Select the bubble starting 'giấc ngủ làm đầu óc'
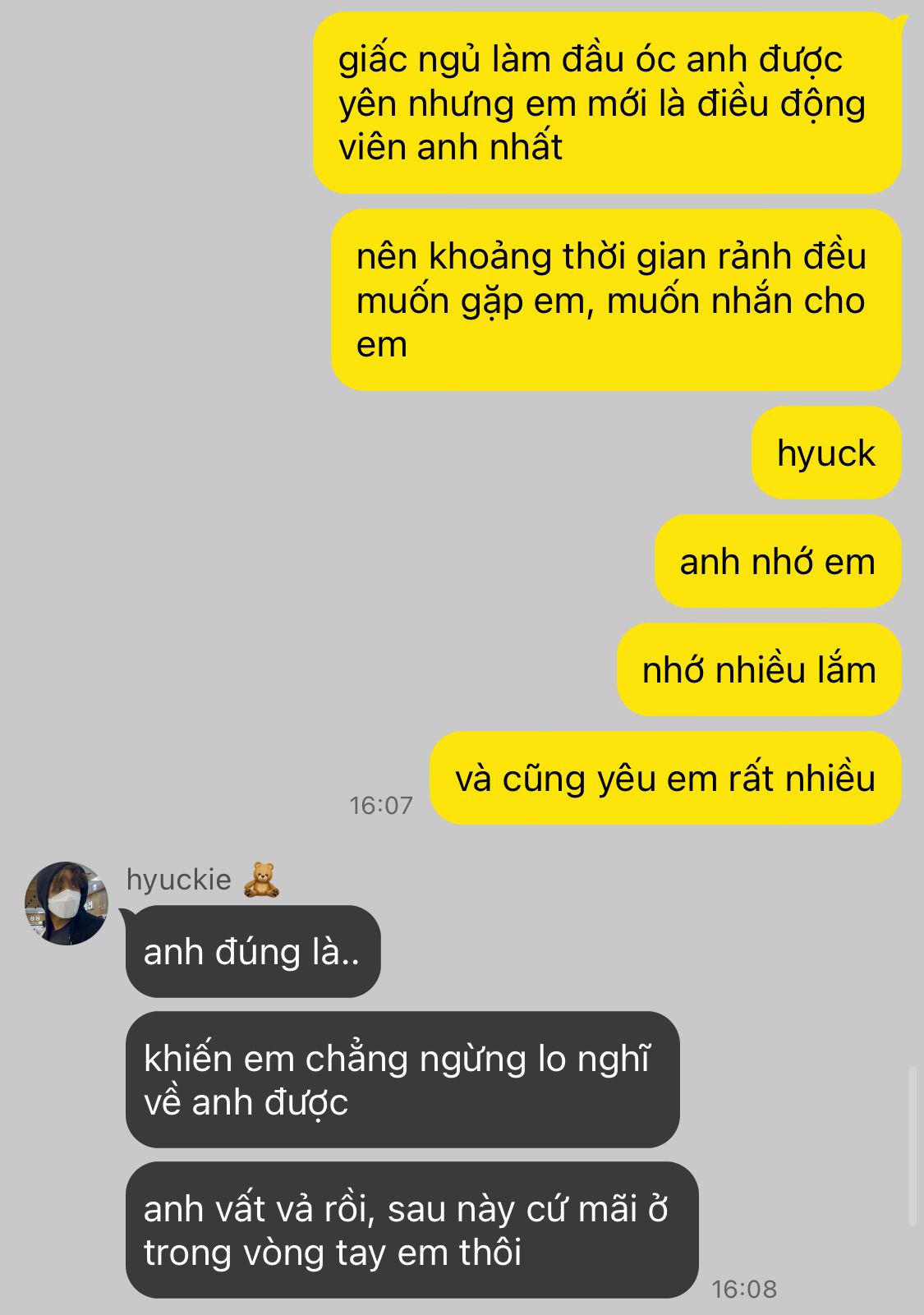This screenshot has width=924, height=1315. 607,103
